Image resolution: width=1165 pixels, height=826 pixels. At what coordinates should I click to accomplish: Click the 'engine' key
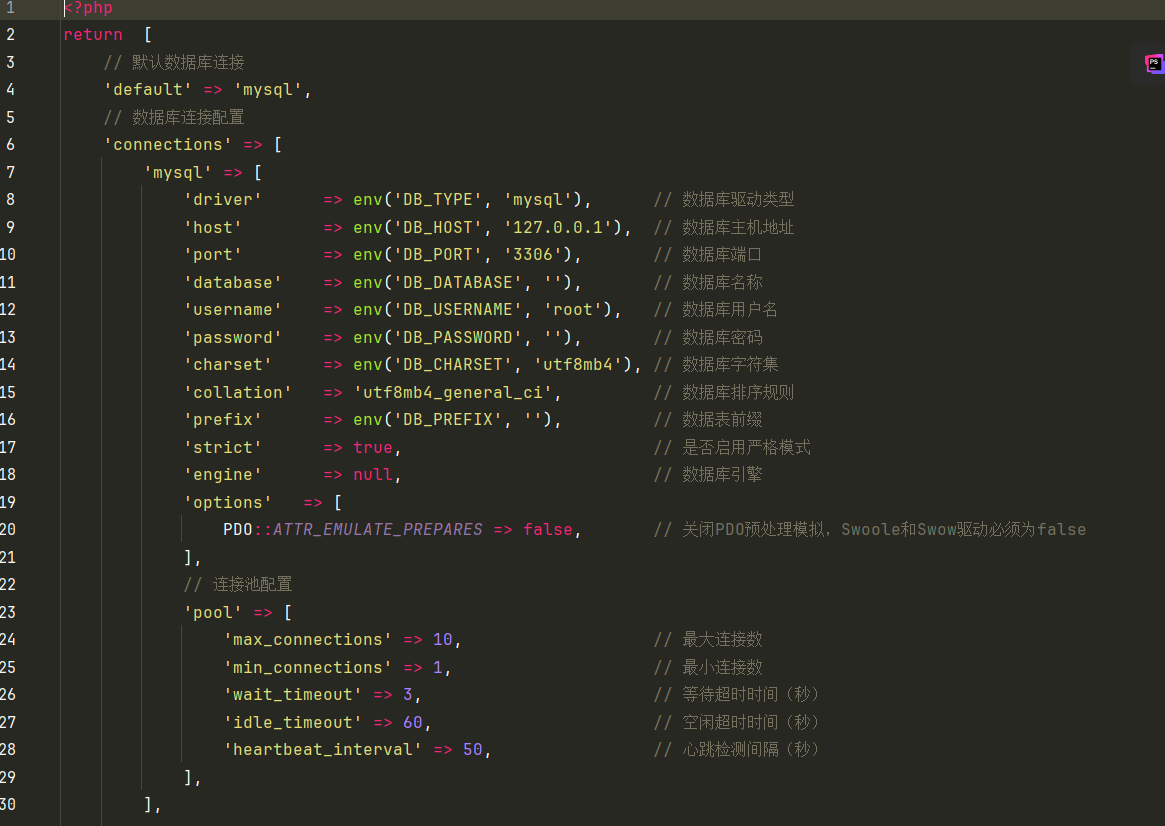(223, 475)
